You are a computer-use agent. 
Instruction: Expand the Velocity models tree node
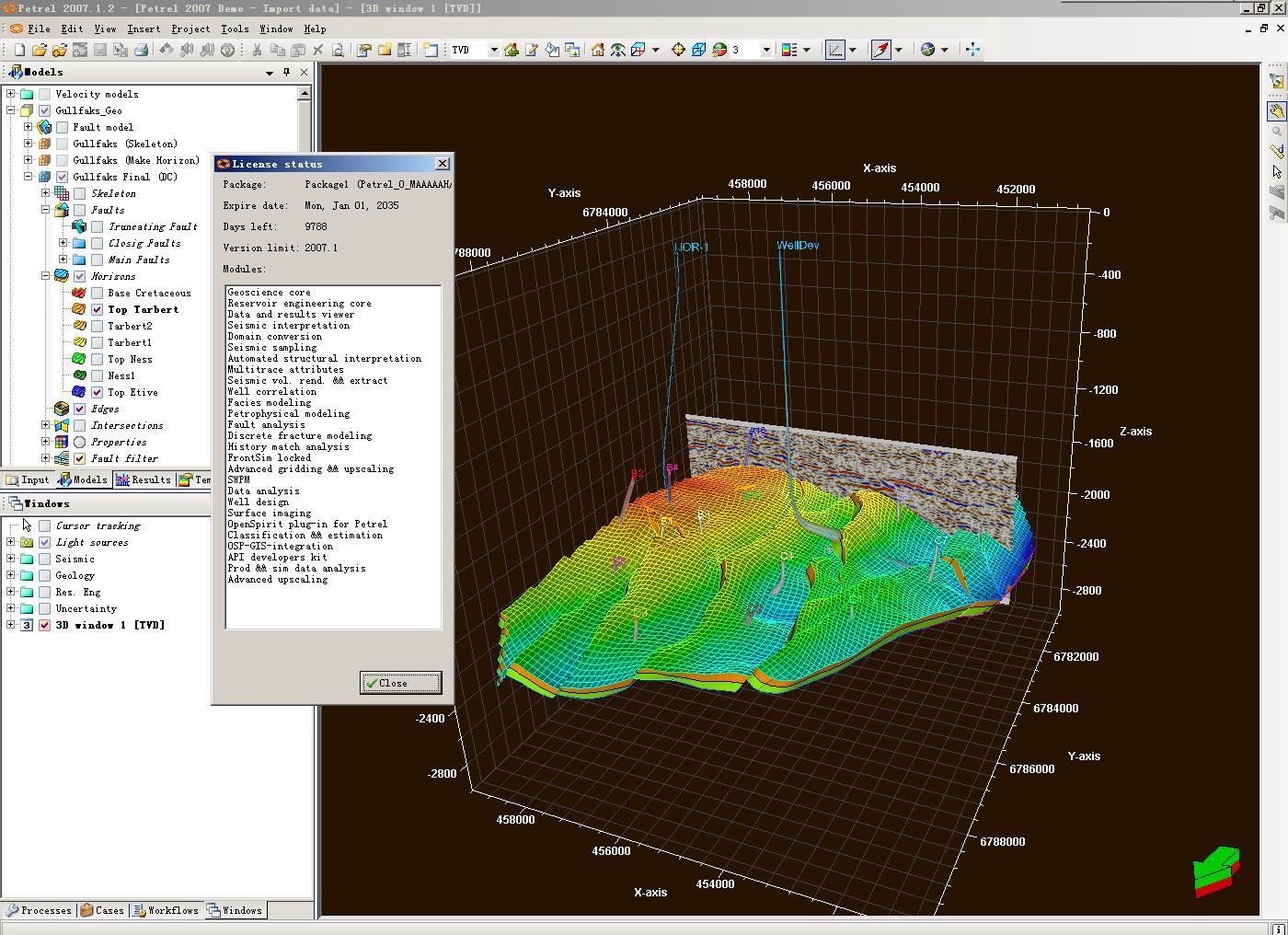10,94
